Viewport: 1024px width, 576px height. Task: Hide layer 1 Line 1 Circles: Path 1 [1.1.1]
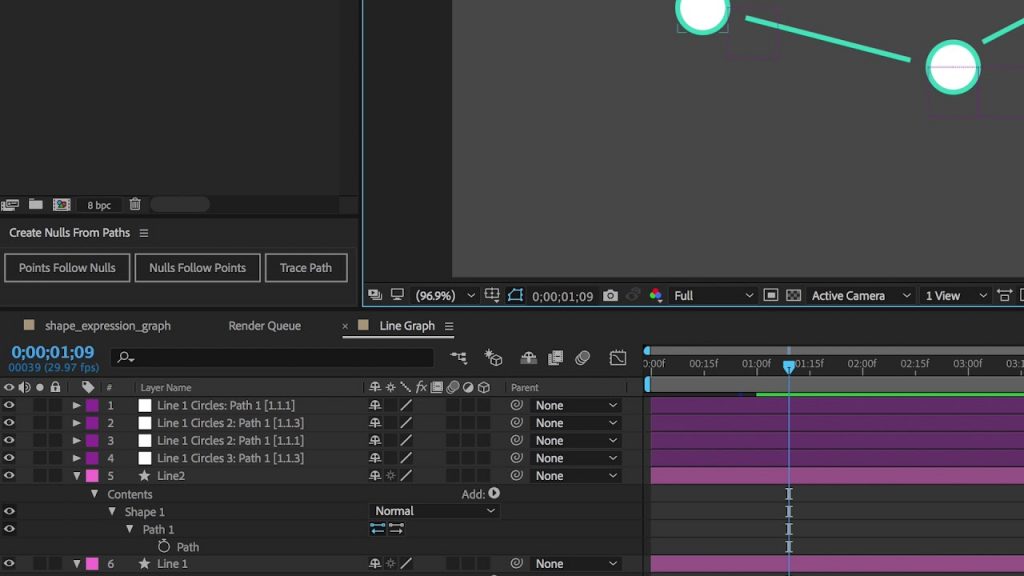click(9, 405)
